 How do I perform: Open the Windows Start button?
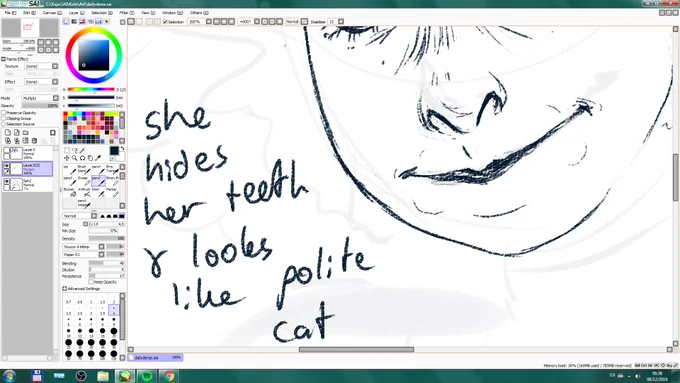[9, 376]
